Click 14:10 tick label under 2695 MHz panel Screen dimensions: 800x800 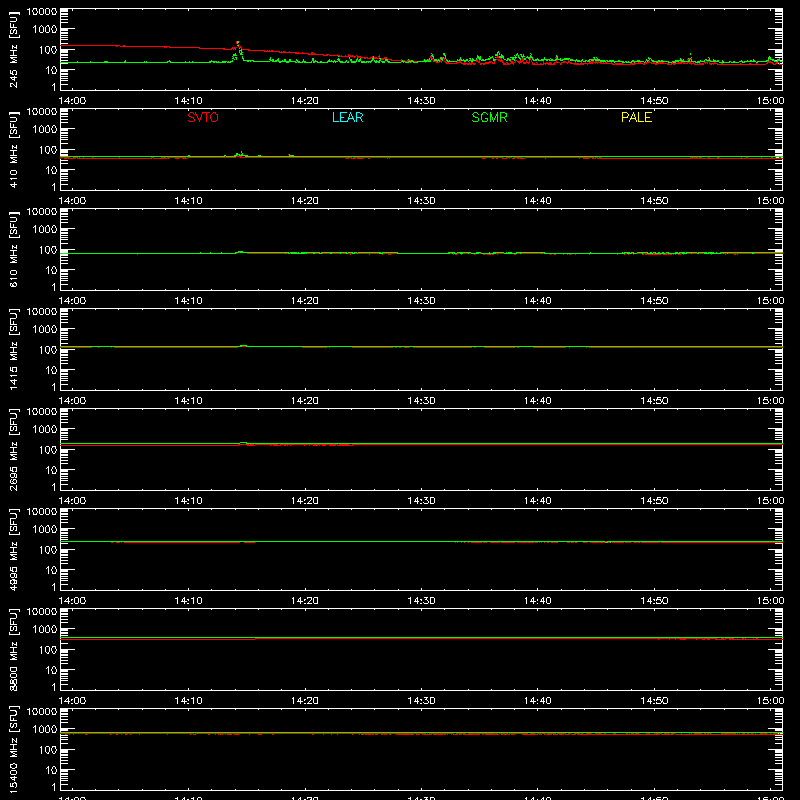click(x=189, y=501)
